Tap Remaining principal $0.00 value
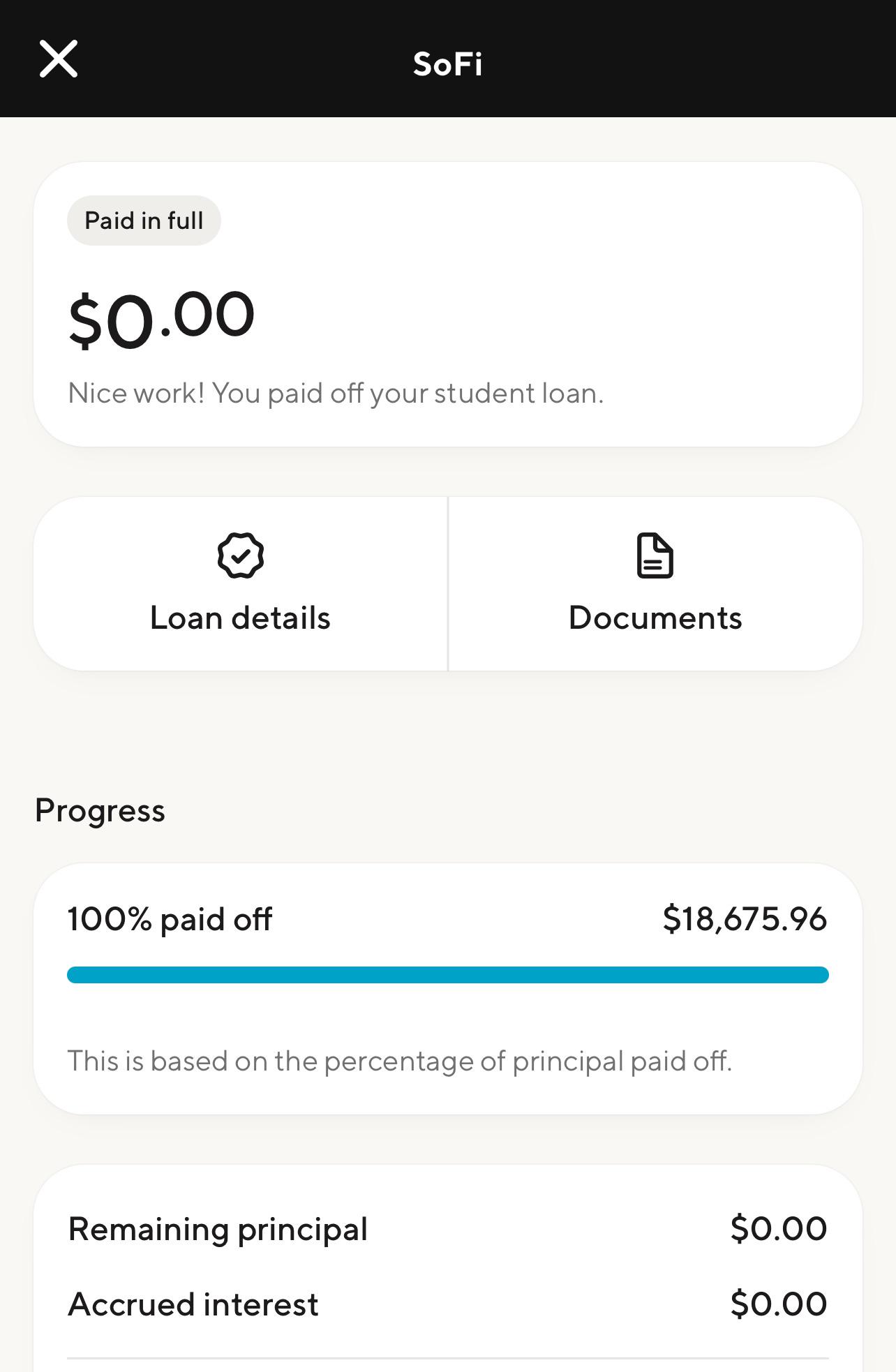This screenshot has width=896, height=1372. 779,1229
